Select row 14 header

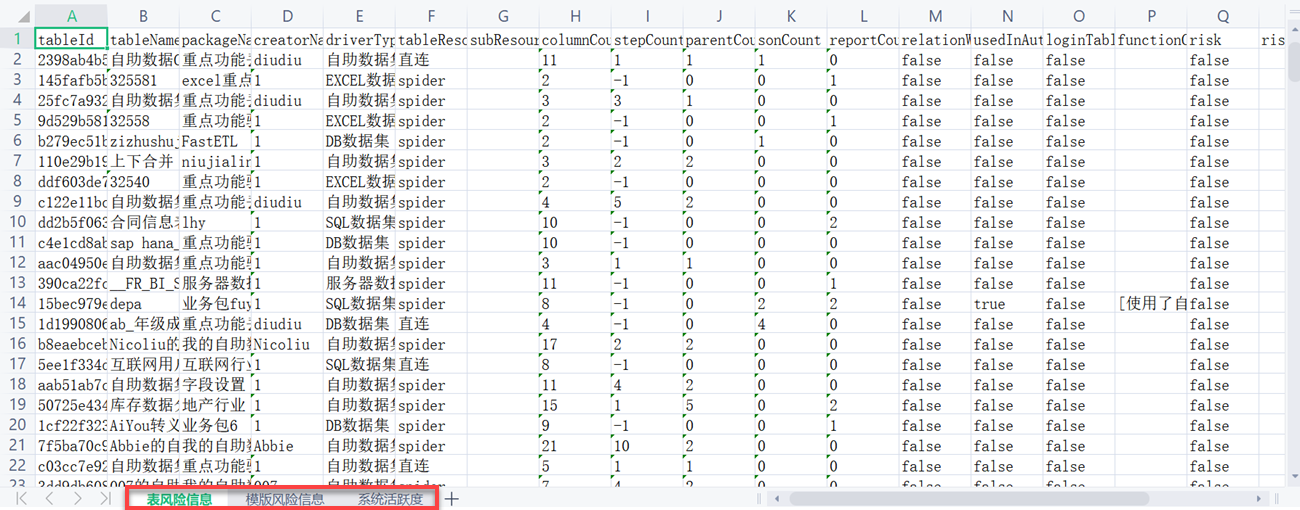pyautogui.click(x=17, y=303)
